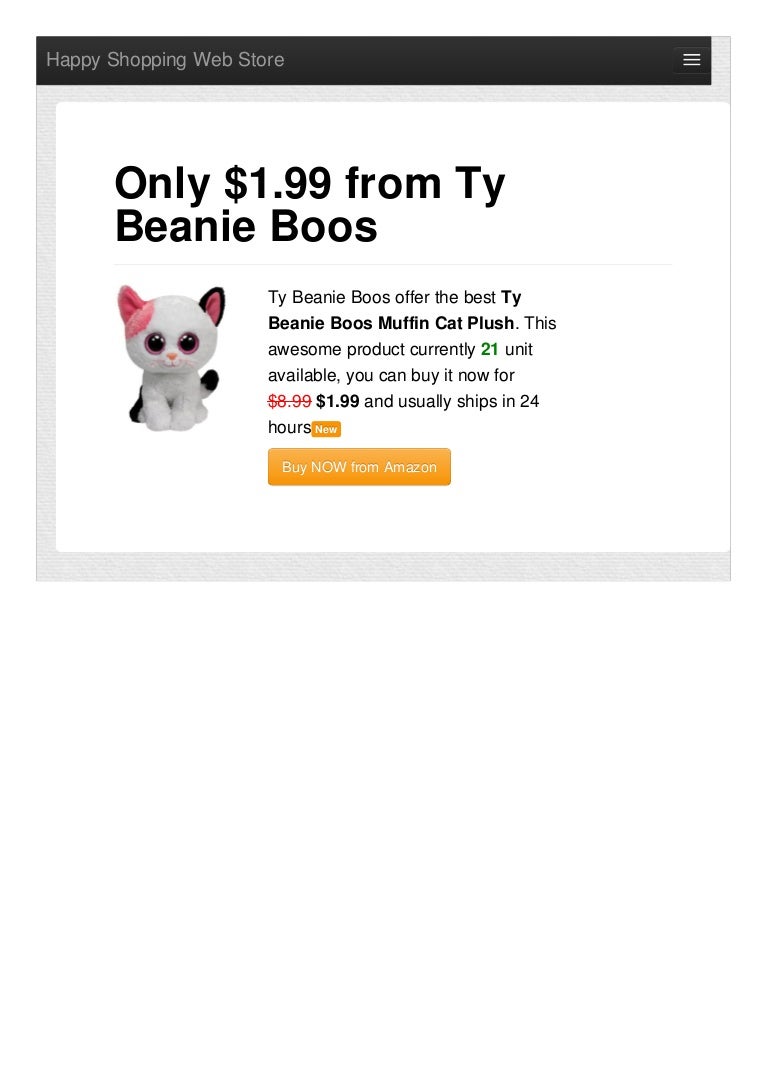Screen dimensions: 768x1087
Task: Click the Beanie Boos headline second line
Action: coord(246,227)
